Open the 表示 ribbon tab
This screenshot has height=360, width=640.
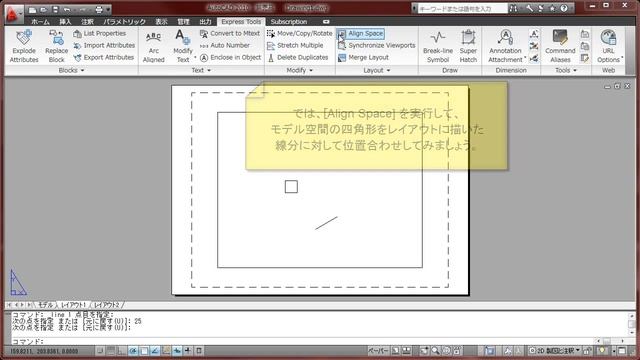tap(162, 22)
